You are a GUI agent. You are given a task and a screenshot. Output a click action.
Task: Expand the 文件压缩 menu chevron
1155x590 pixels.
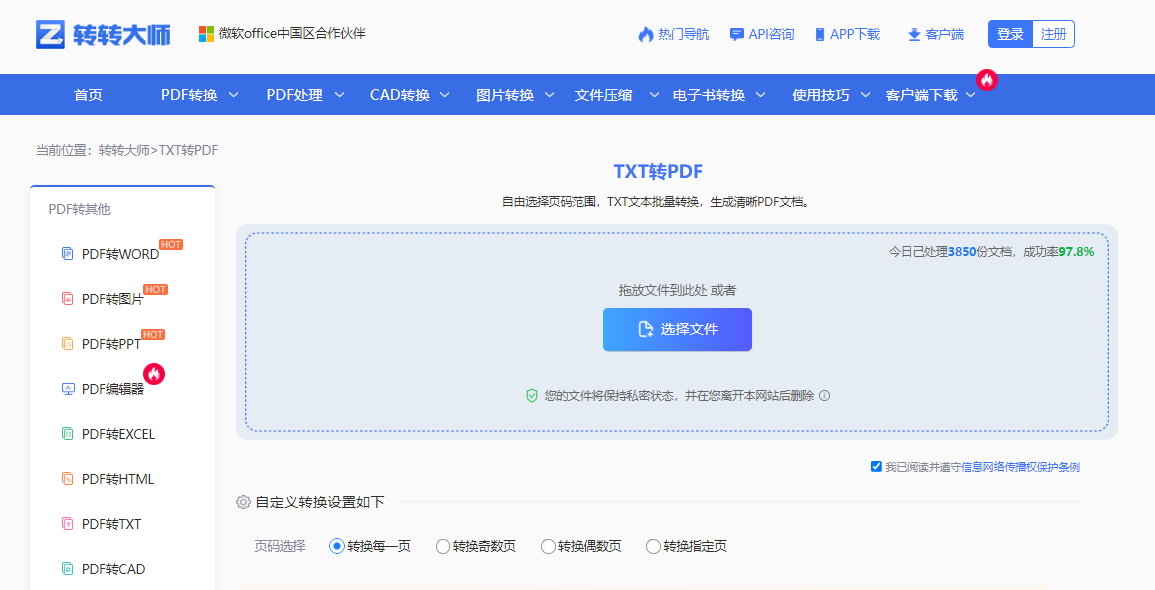pos(654,95)
